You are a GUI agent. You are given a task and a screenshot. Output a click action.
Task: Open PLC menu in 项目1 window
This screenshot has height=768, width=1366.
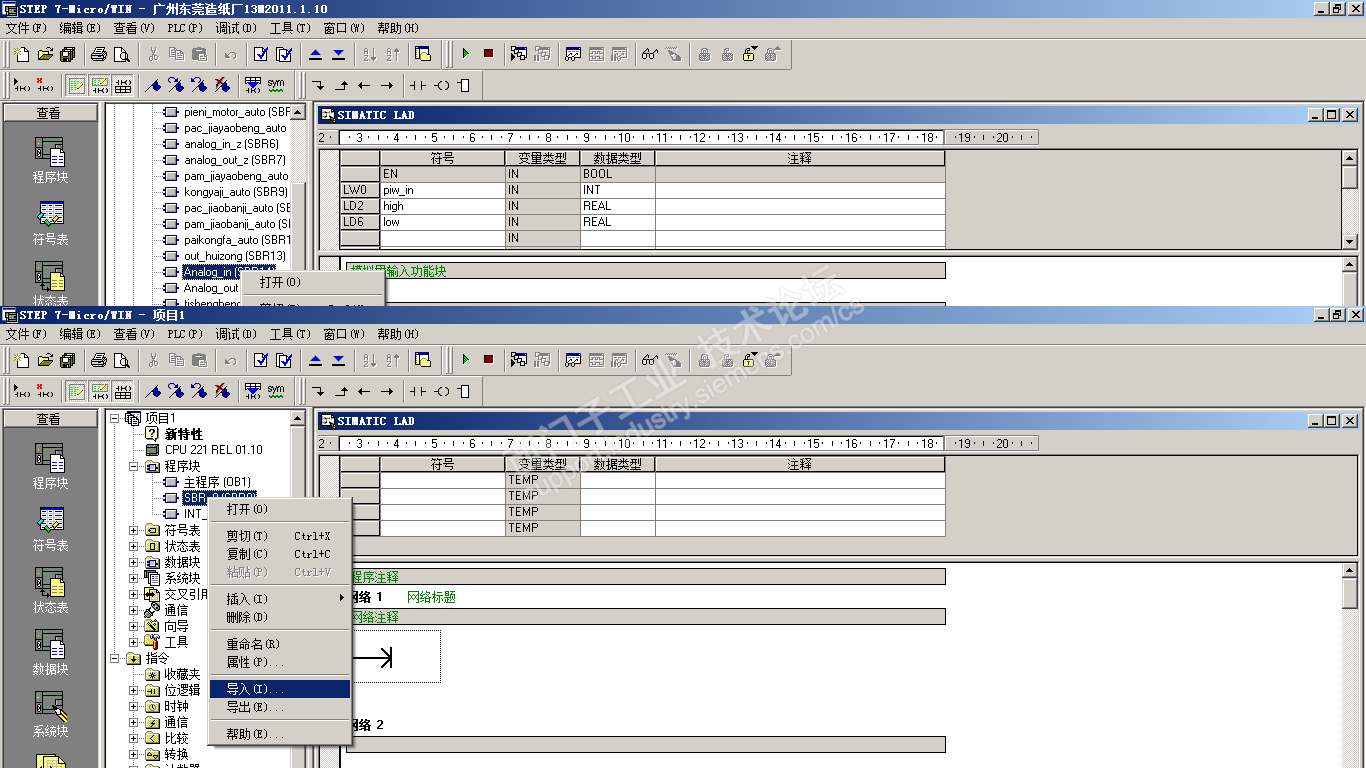tap(185, 334)
